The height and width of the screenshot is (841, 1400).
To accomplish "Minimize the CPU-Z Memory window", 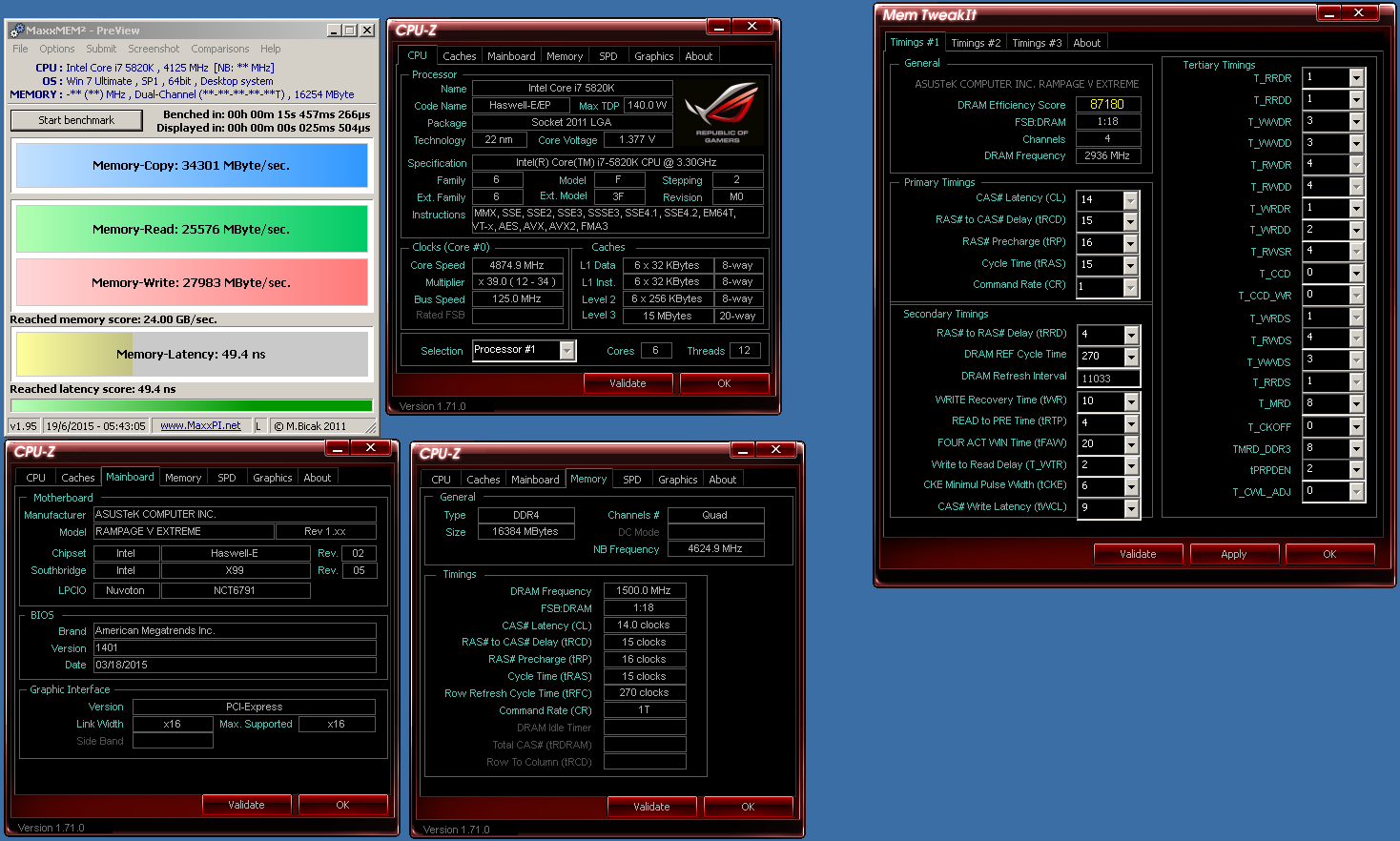I will click(744, 449).
